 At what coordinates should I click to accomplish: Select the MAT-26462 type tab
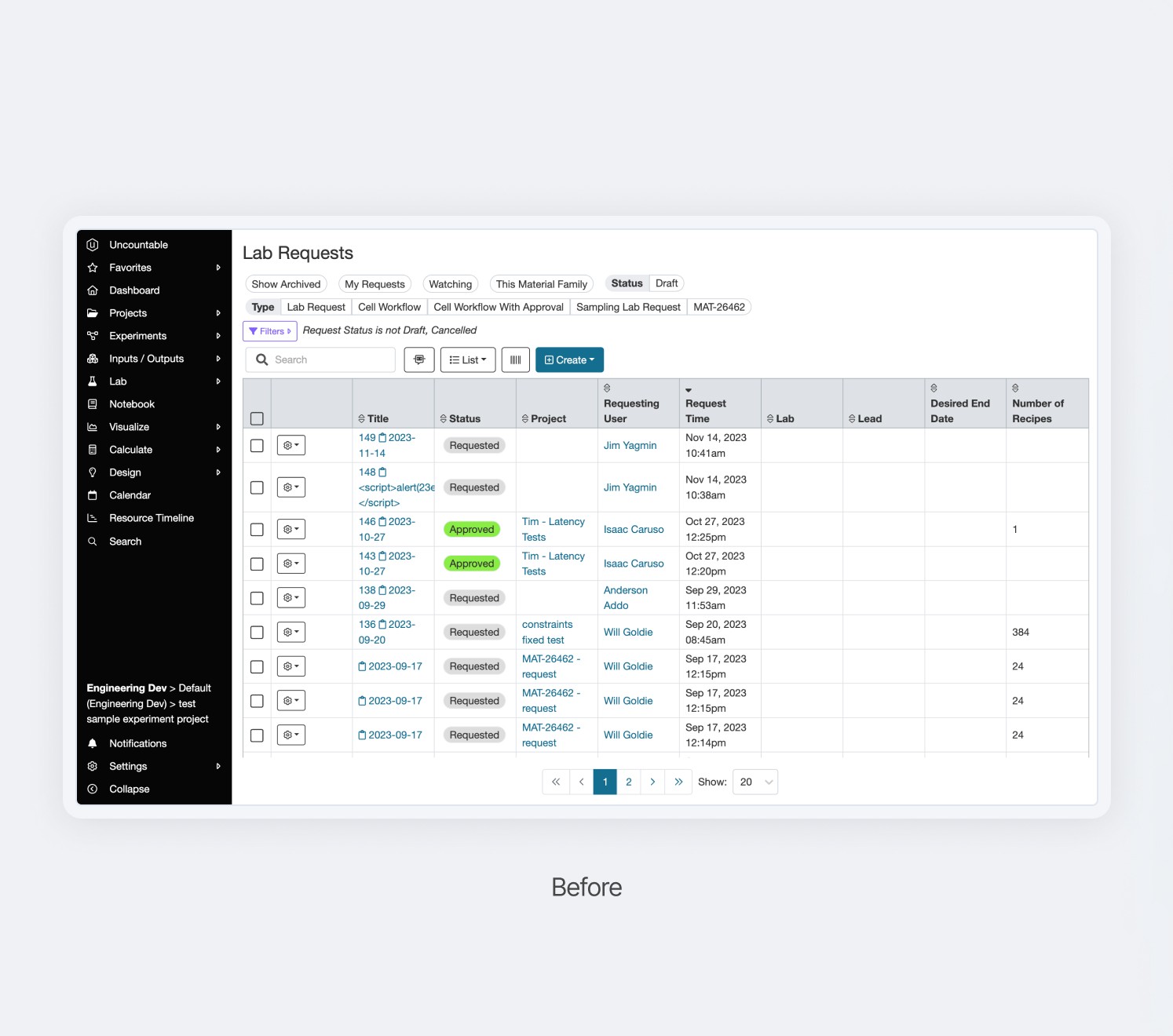coord(719,307)
